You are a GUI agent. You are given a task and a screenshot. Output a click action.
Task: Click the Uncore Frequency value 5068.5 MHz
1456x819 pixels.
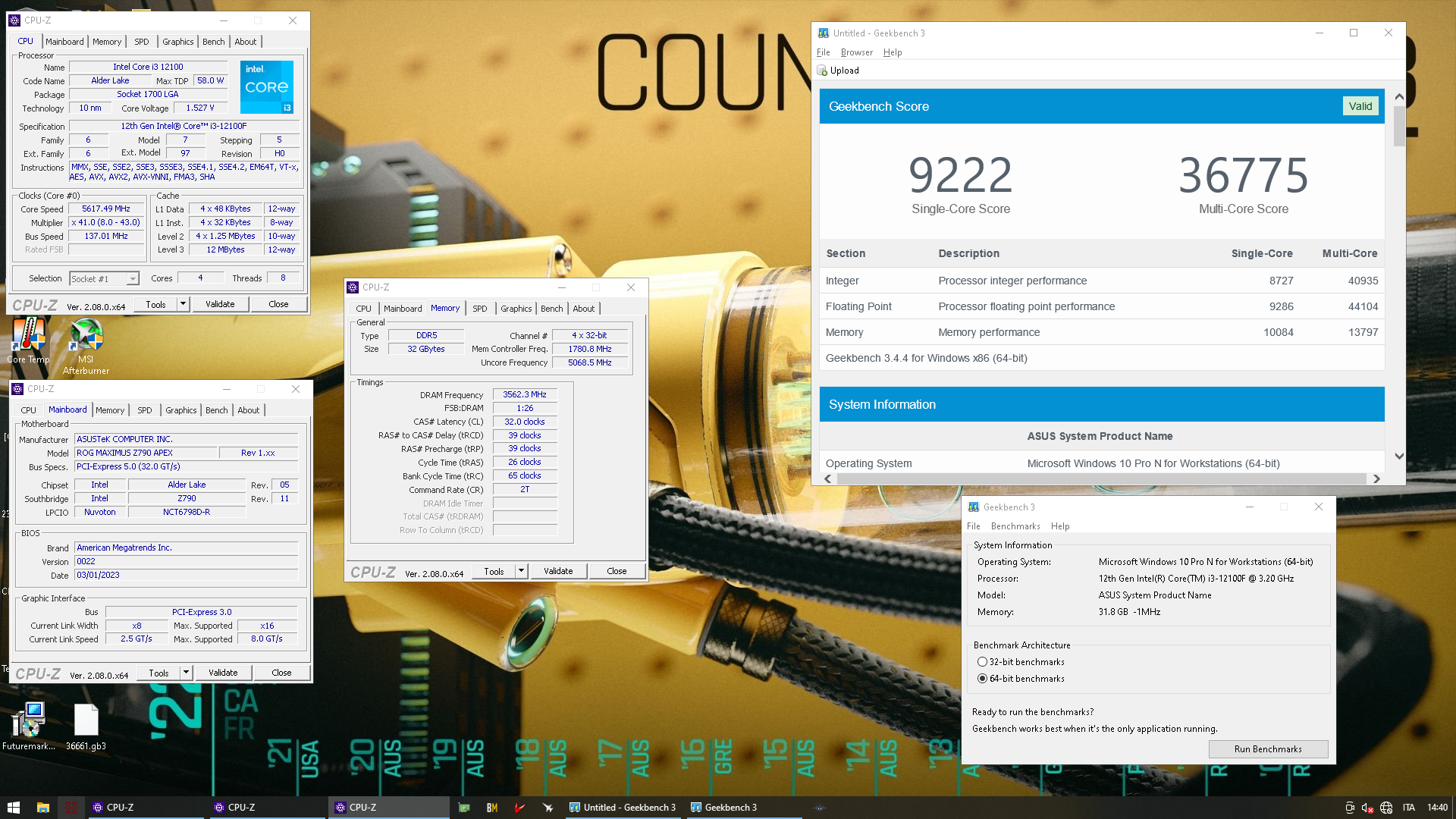tap(590, 362)
